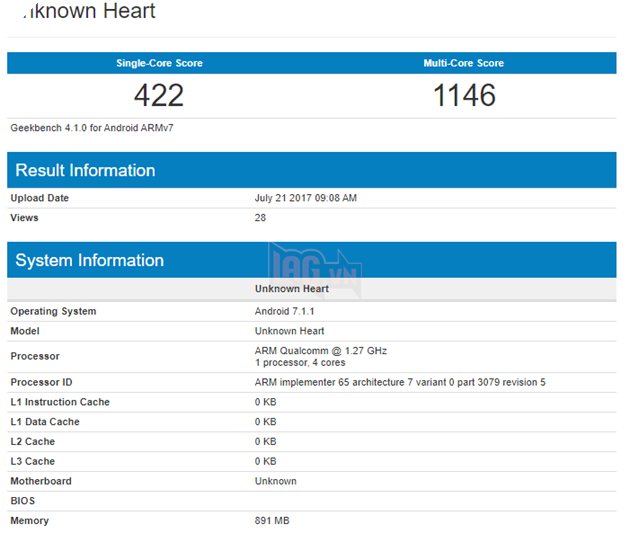This screenshot has height=542, width=630.
Task: Click the Processor row label
Action: [35, 356]
